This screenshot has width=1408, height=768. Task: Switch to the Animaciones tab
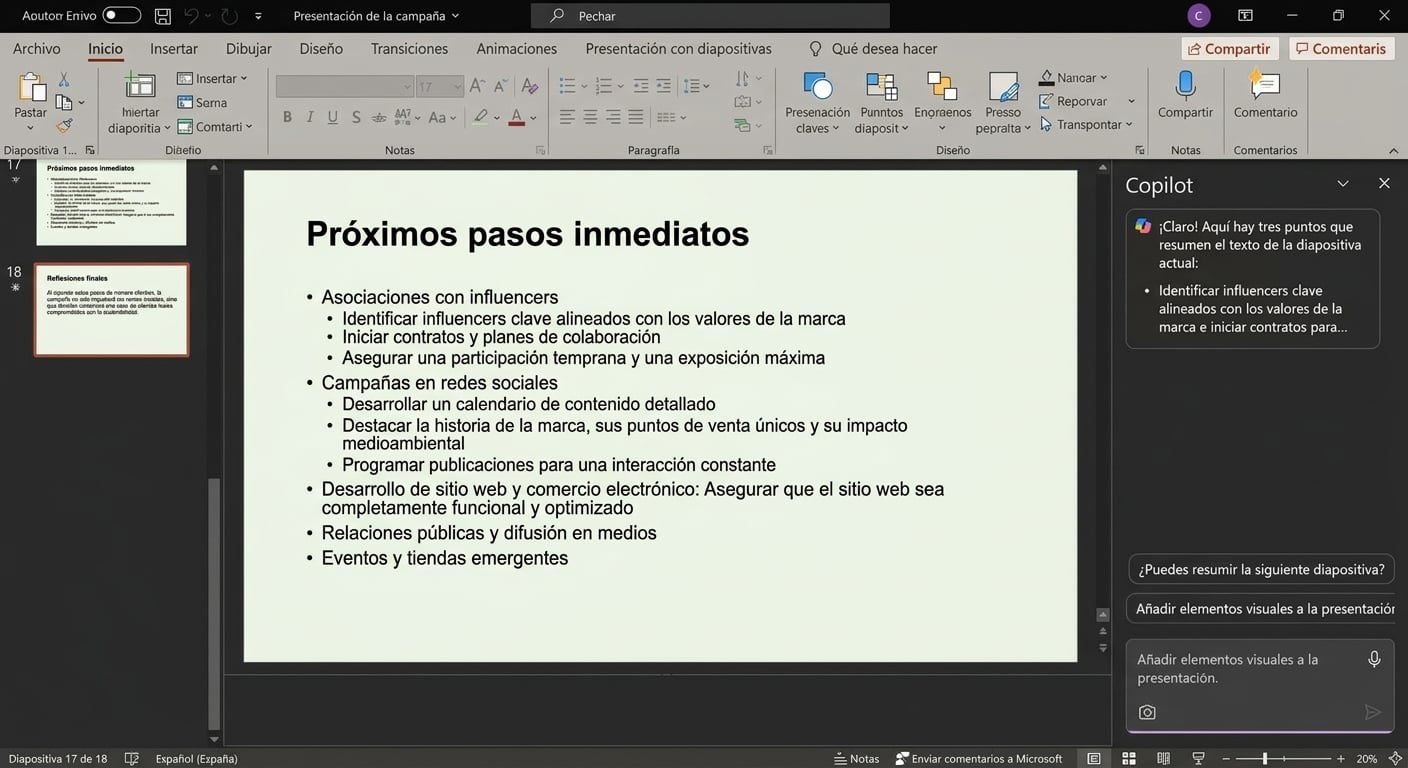517,48
